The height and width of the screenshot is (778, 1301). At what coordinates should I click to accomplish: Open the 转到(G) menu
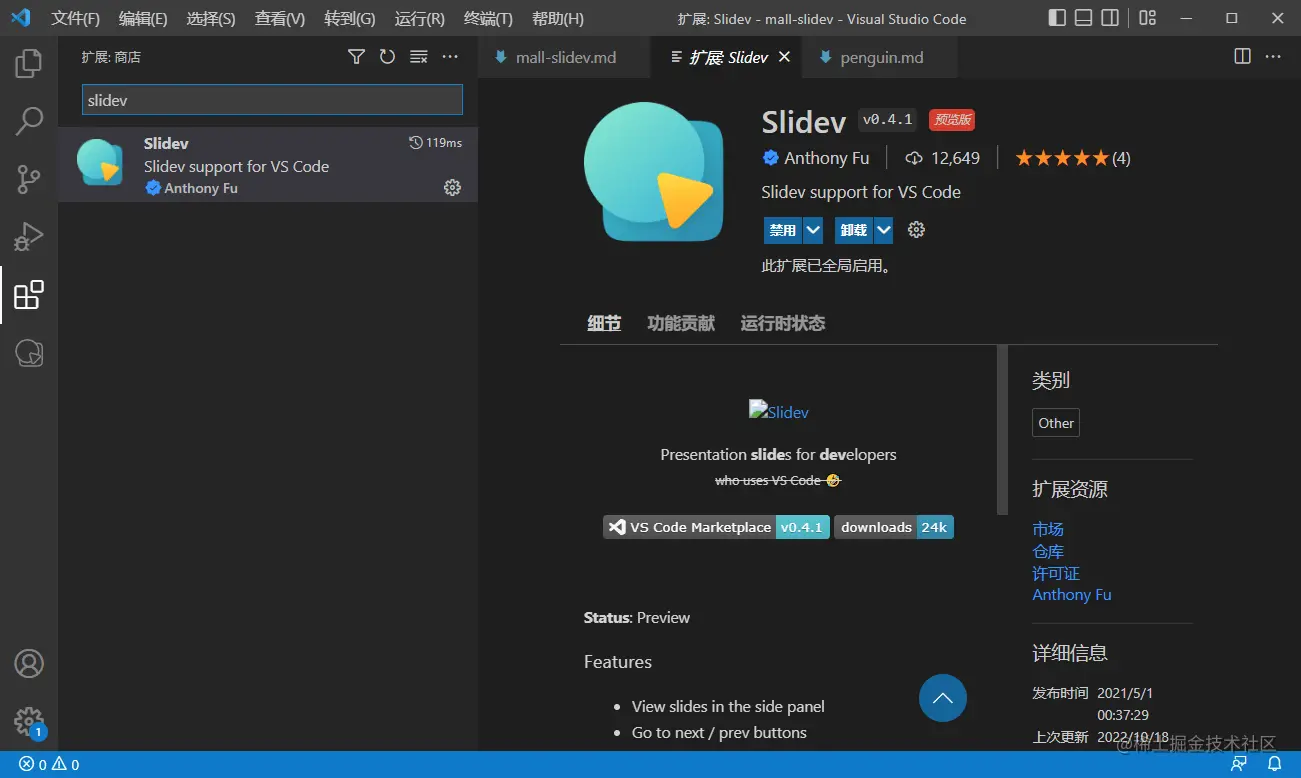point(350,18)
